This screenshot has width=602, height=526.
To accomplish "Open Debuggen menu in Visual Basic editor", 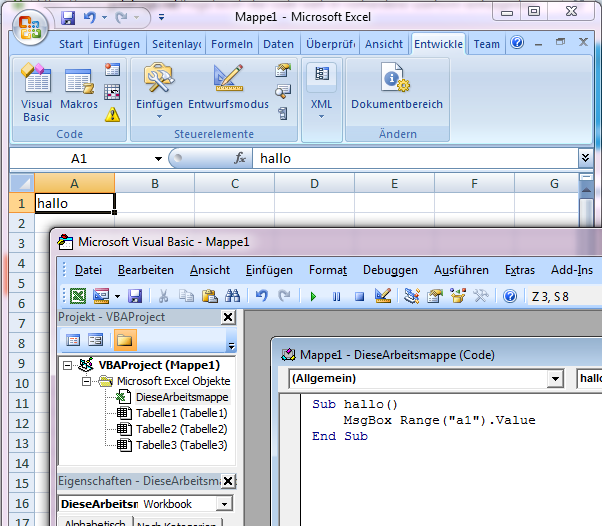I will pos(390,270).
